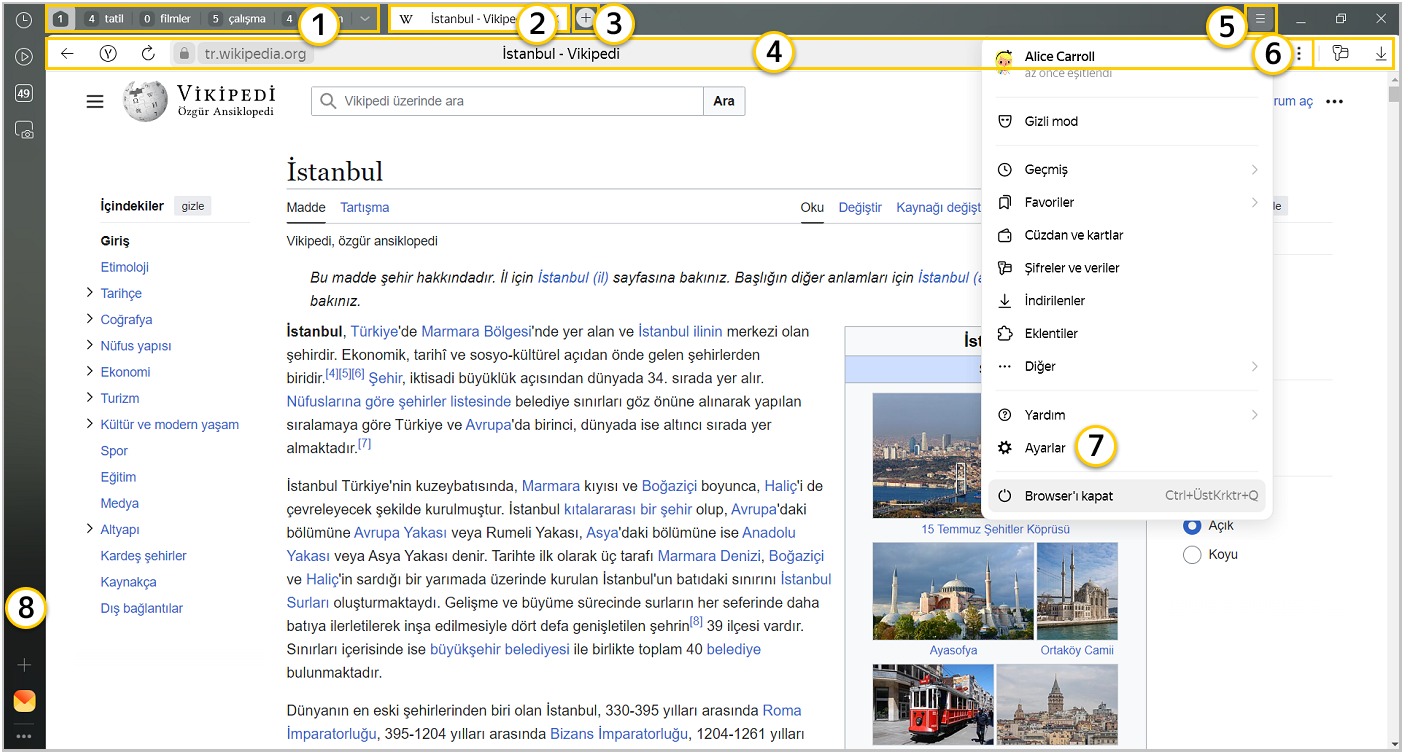This screenshot has height=752, width=1402.
Task: Open Wikipedia's hamburger main menu
Action: click(95, 101)
